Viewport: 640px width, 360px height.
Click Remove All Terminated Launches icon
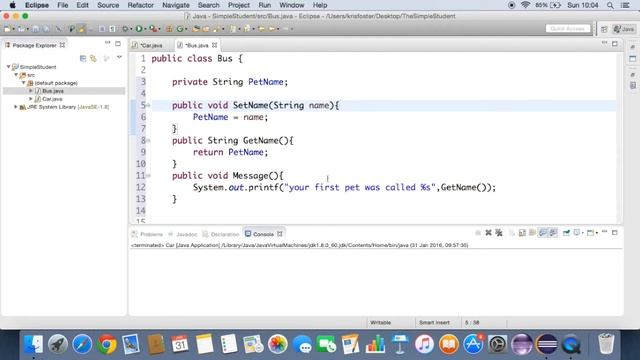pos(499,233)
